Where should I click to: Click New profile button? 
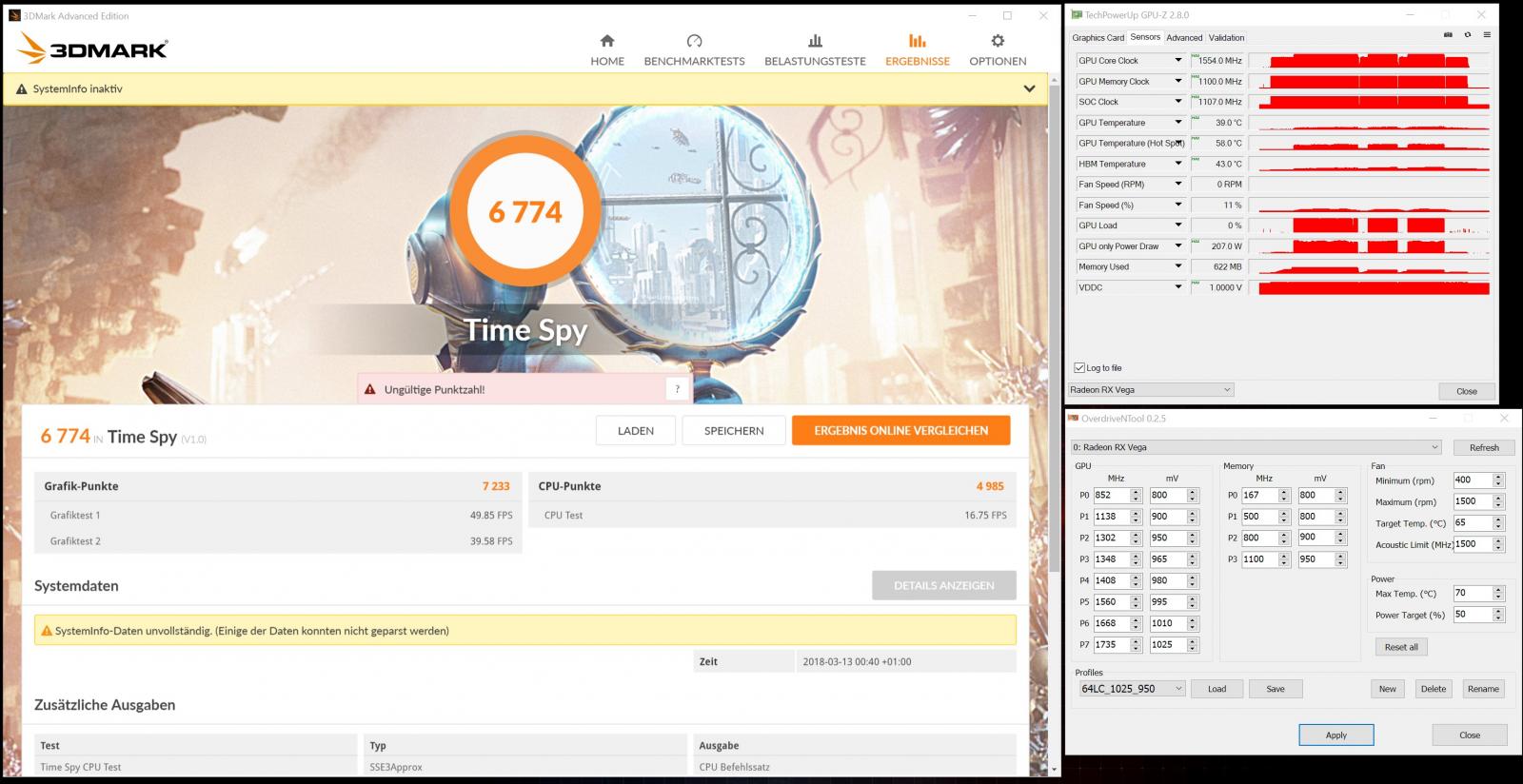pos(1388,689)
